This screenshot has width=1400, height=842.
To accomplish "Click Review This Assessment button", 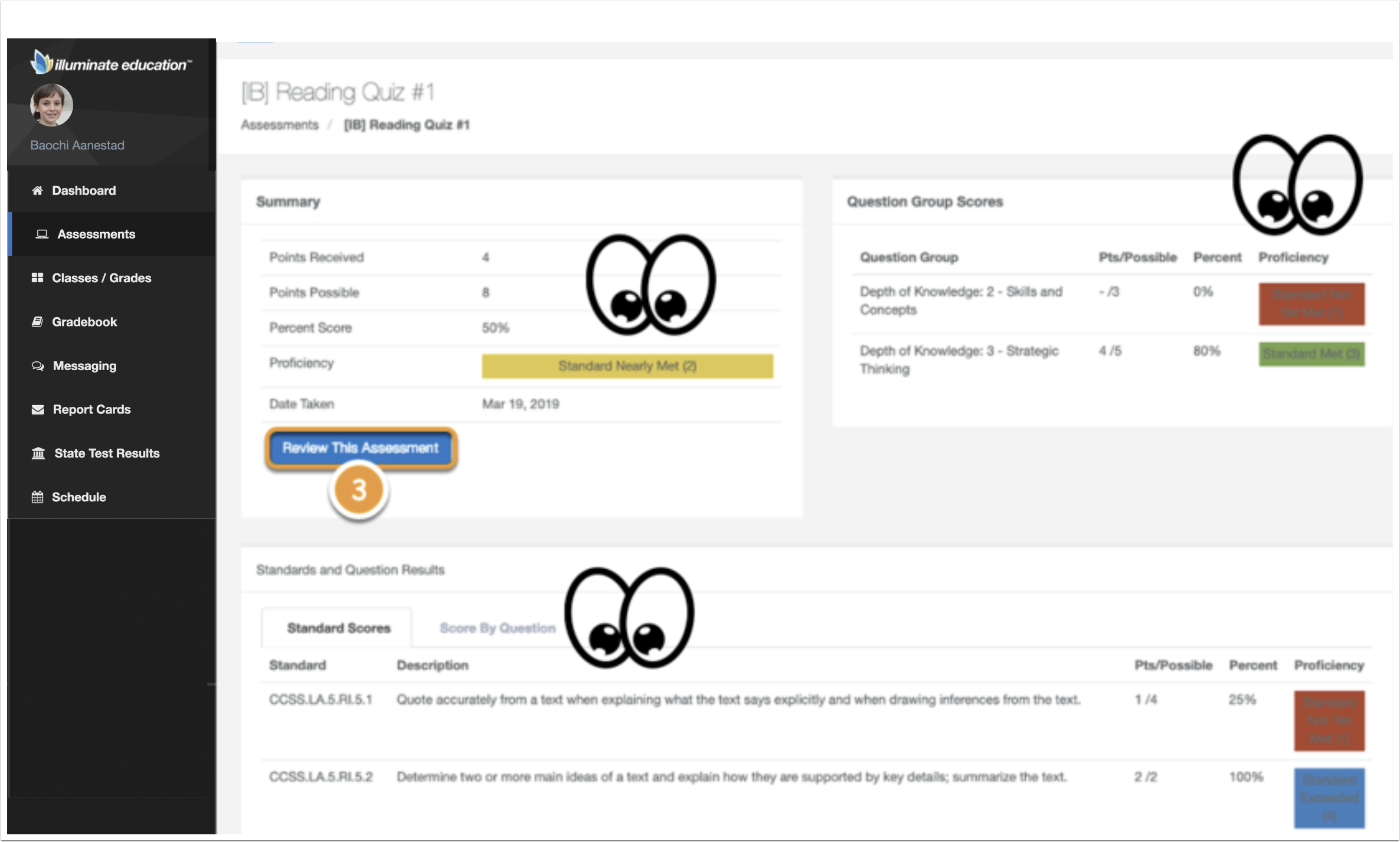I will pyautogui.click(x=359, y=448).
